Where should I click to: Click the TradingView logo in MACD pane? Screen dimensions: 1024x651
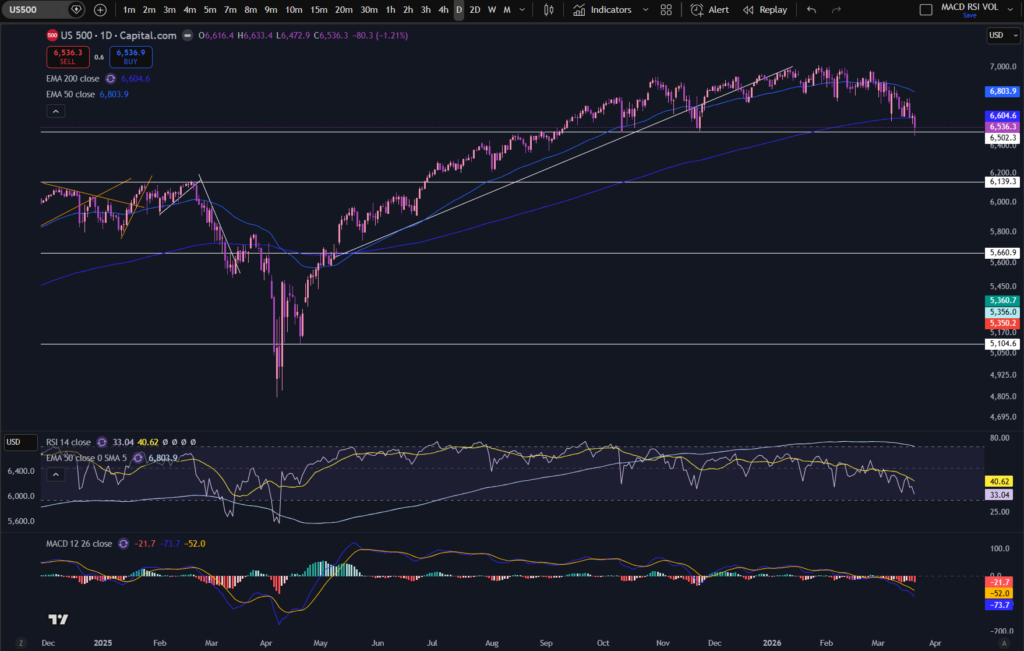coord(58,619)
